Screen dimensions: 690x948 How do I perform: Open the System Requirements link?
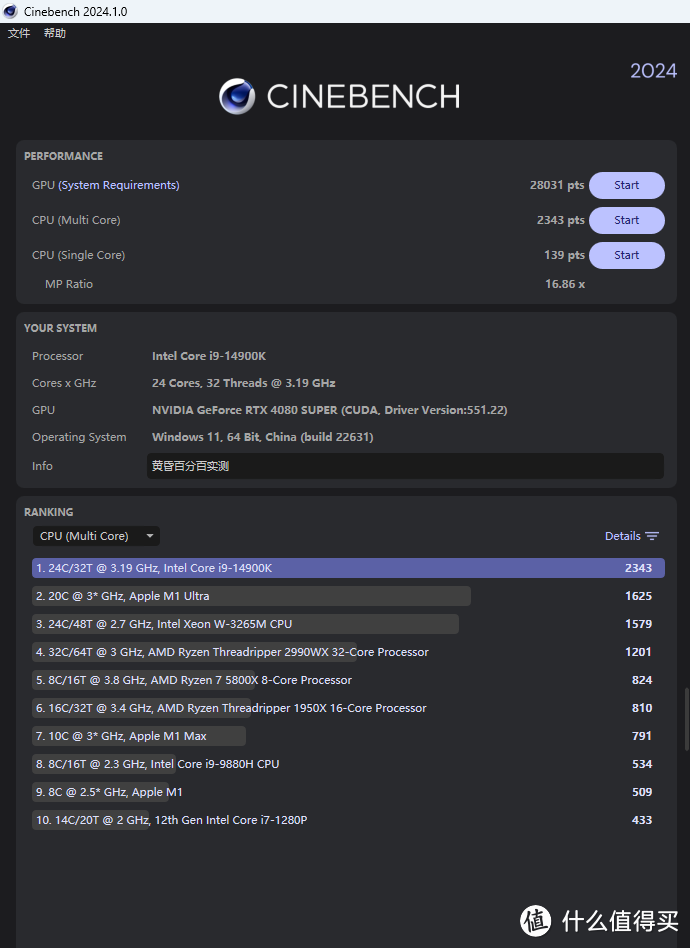(119, 185)
